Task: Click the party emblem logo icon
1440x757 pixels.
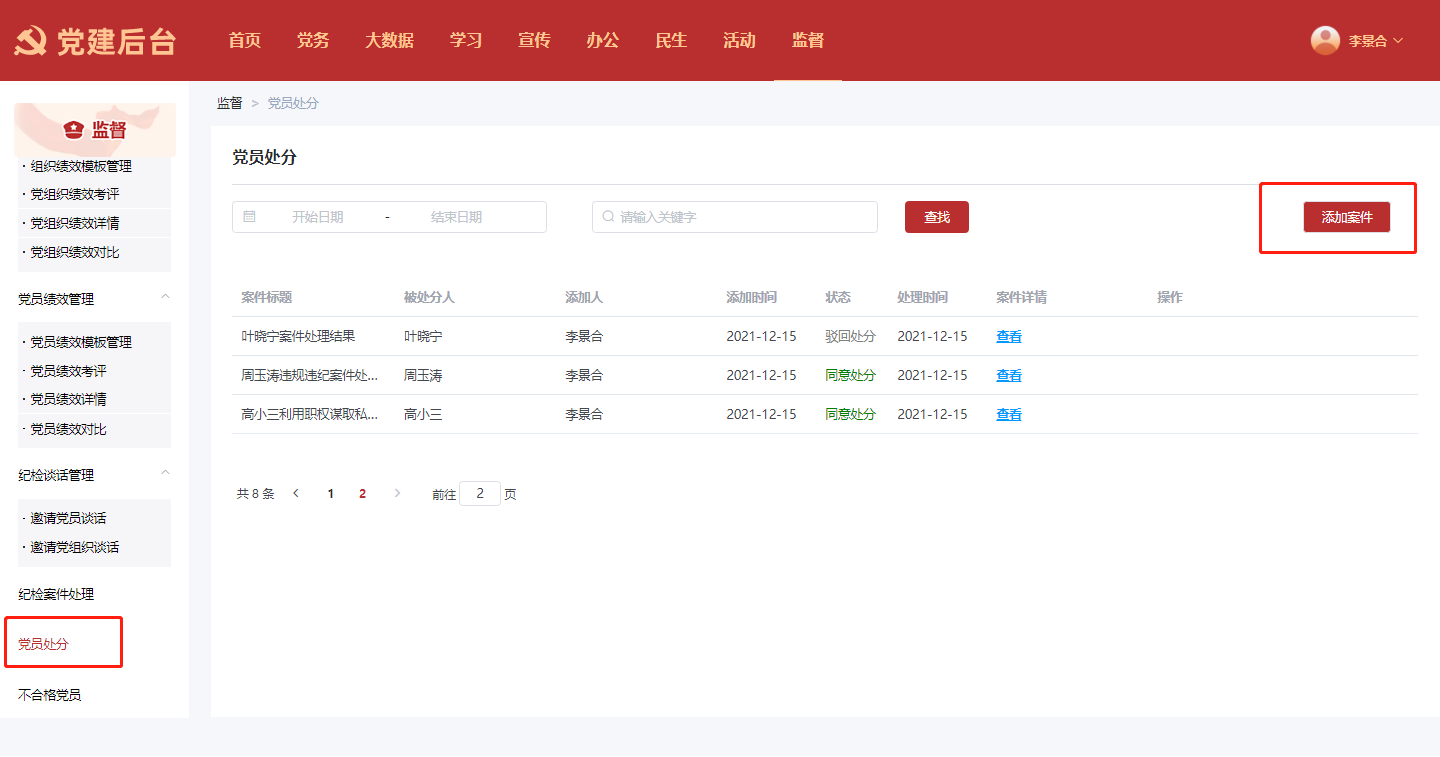Action: click(x=30, y=41)
